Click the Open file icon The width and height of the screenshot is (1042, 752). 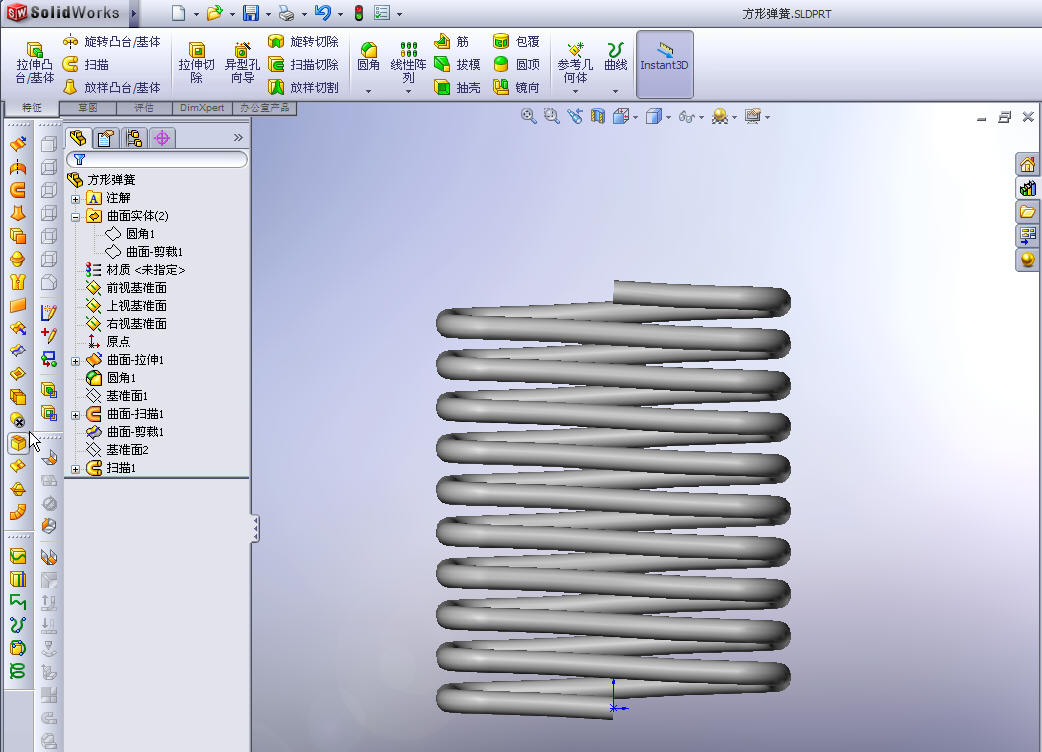(x=214, y=13)
